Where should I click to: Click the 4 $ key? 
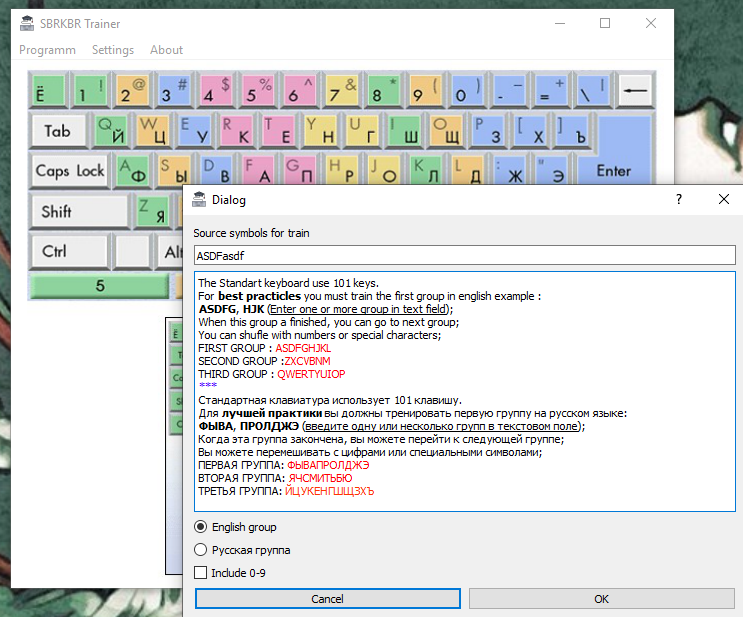(216, 90)
